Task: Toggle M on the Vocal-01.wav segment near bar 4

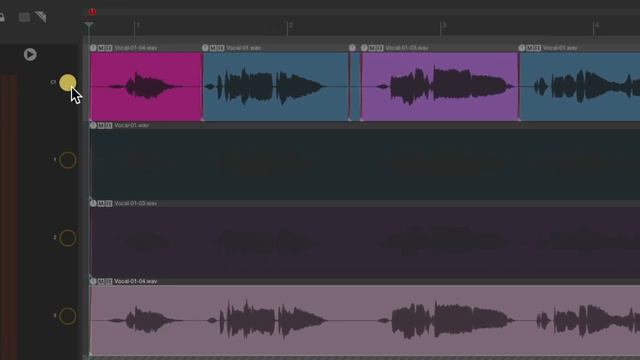Action: click(530, 48)
